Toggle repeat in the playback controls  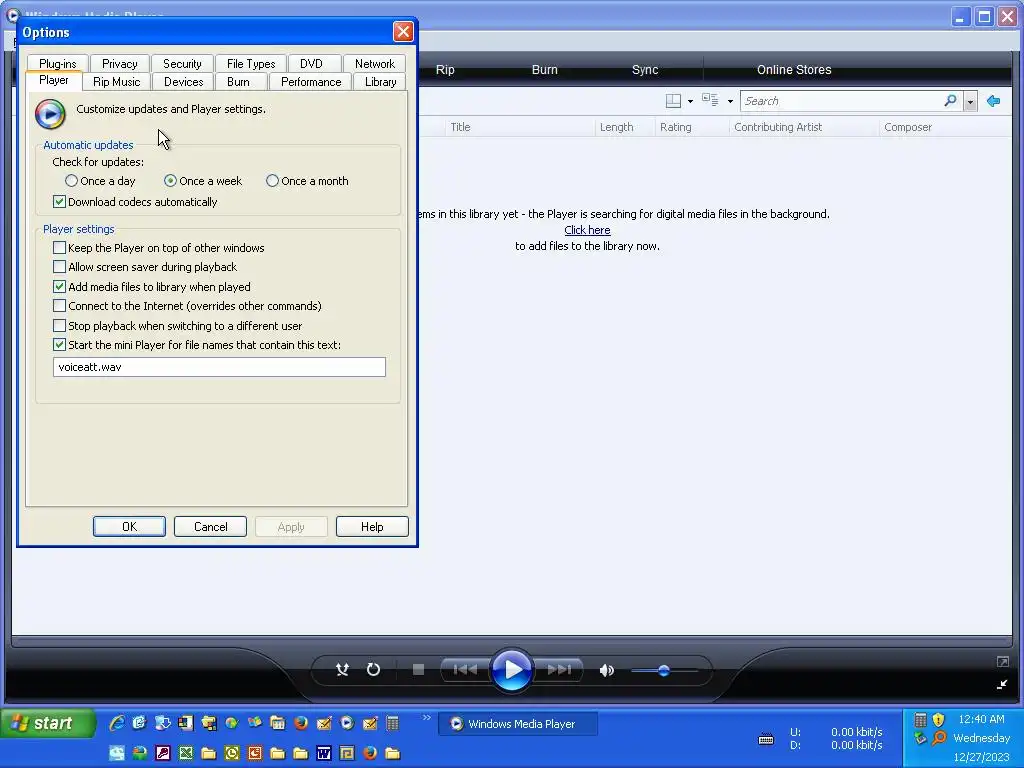tap(373, 669)
